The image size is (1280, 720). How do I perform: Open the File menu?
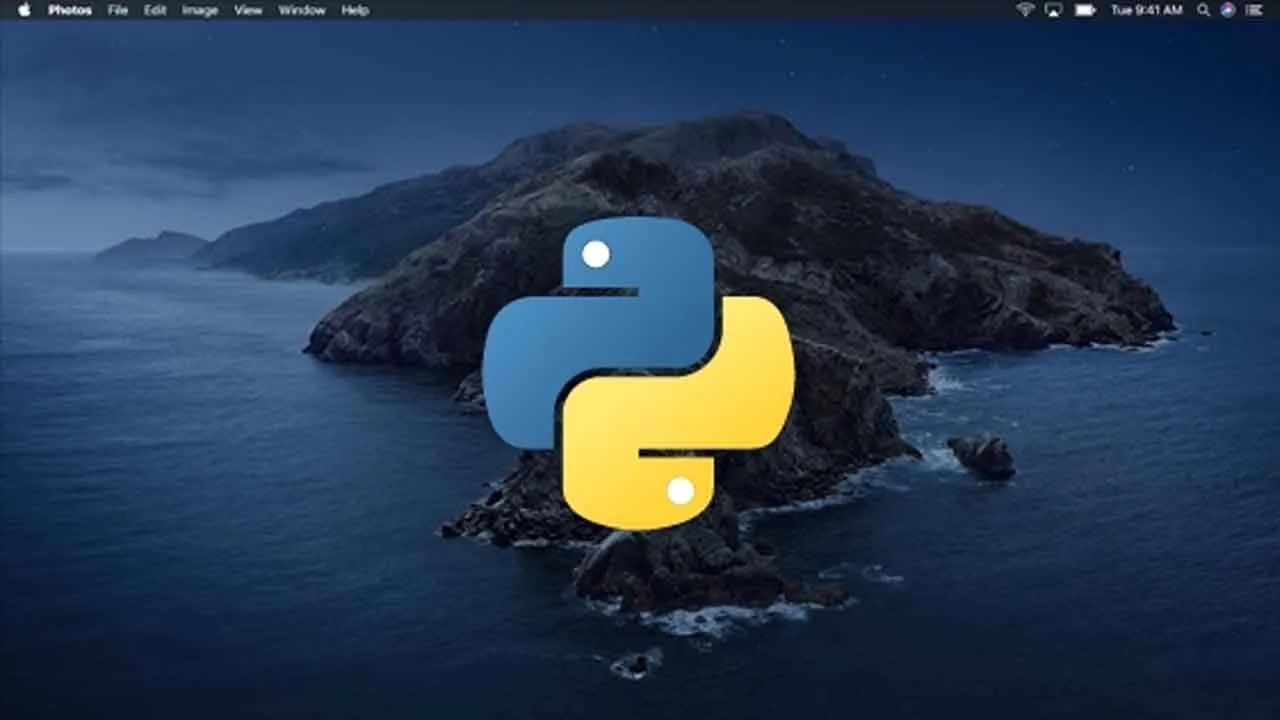coord(118,10)
